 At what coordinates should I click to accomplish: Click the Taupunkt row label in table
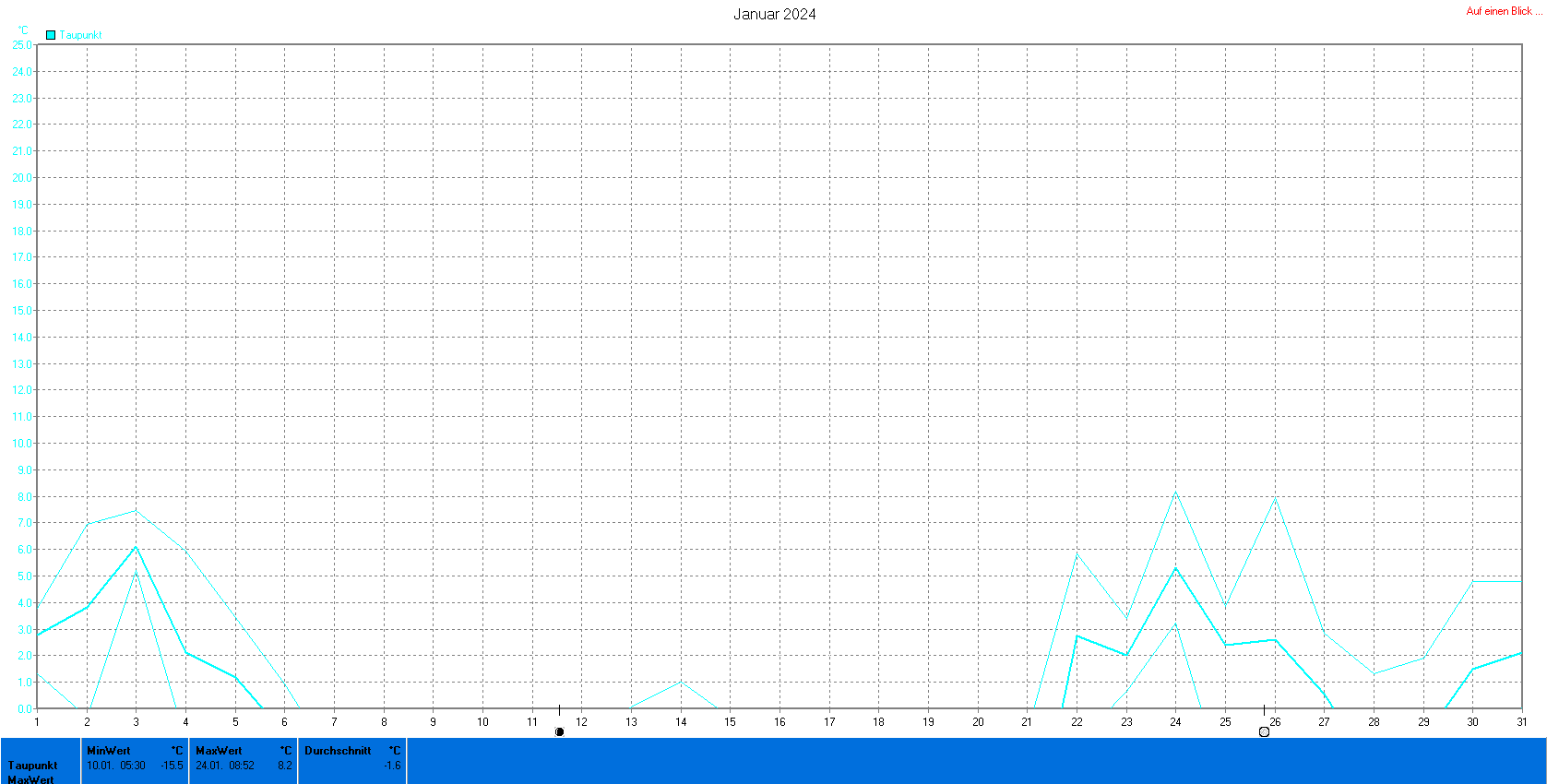coord(33,766)
